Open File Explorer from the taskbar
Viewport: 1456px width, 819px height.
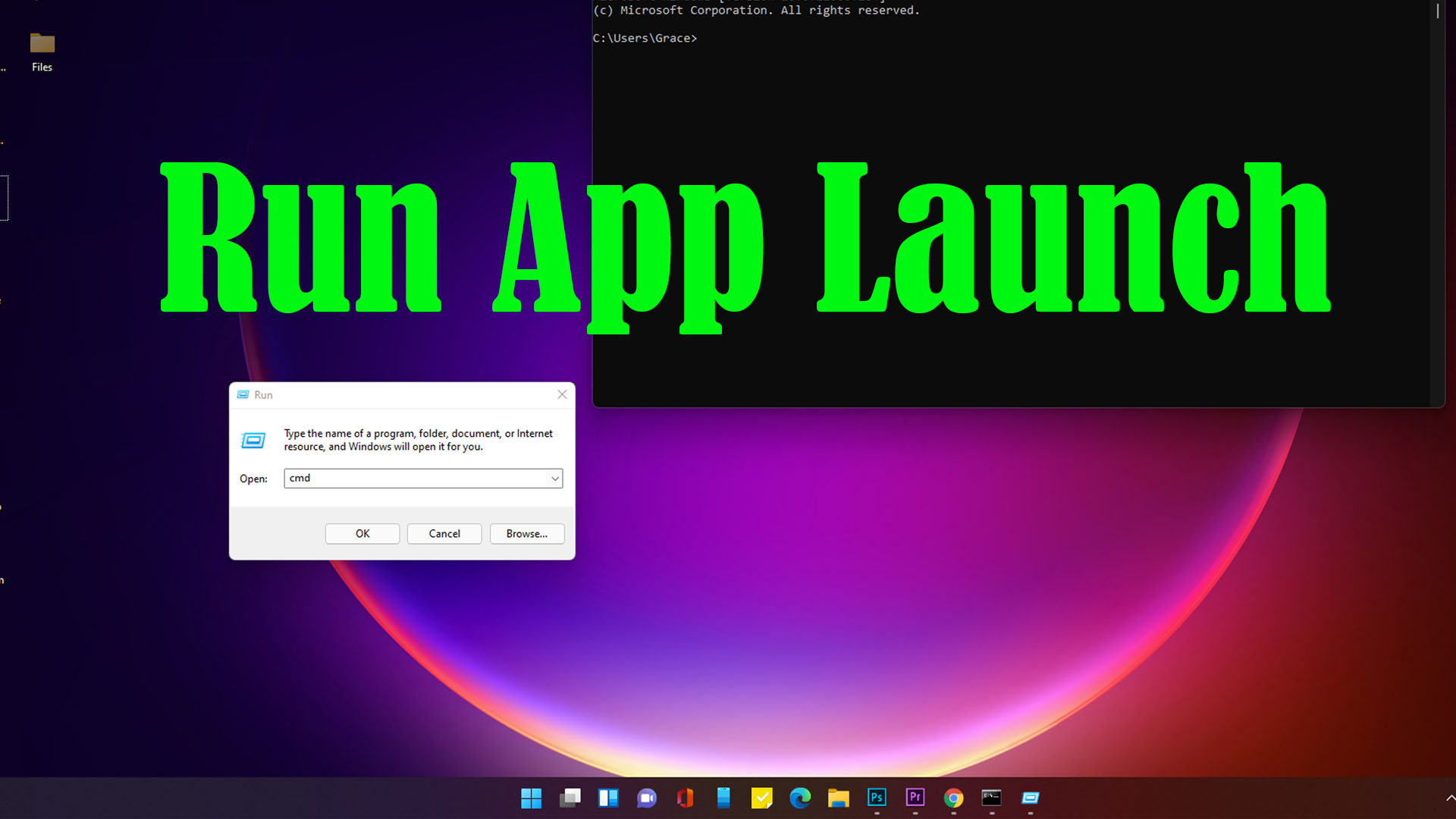pos(838,799)
